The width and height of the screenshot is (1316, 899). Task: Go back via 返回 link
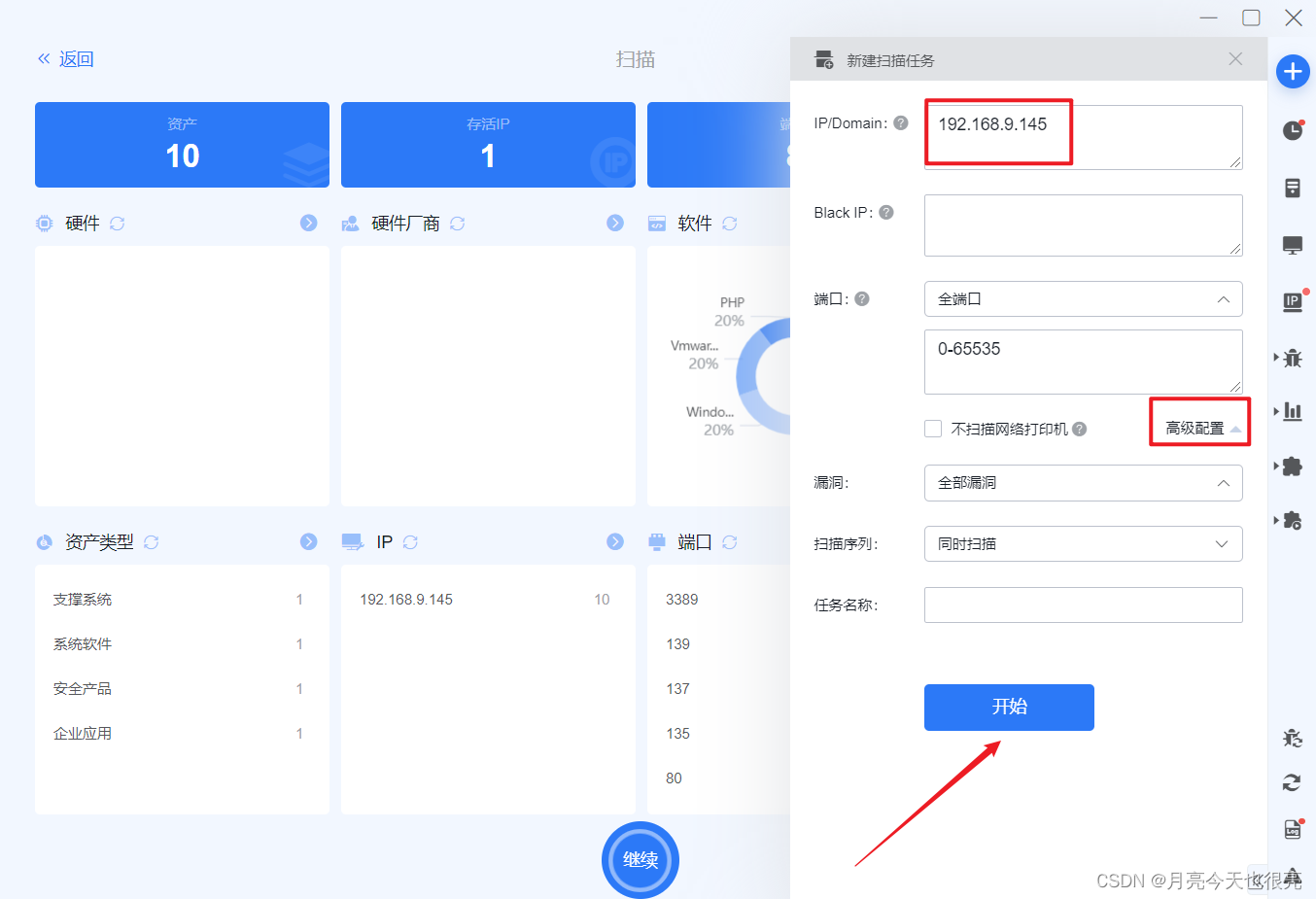(66, 59)
